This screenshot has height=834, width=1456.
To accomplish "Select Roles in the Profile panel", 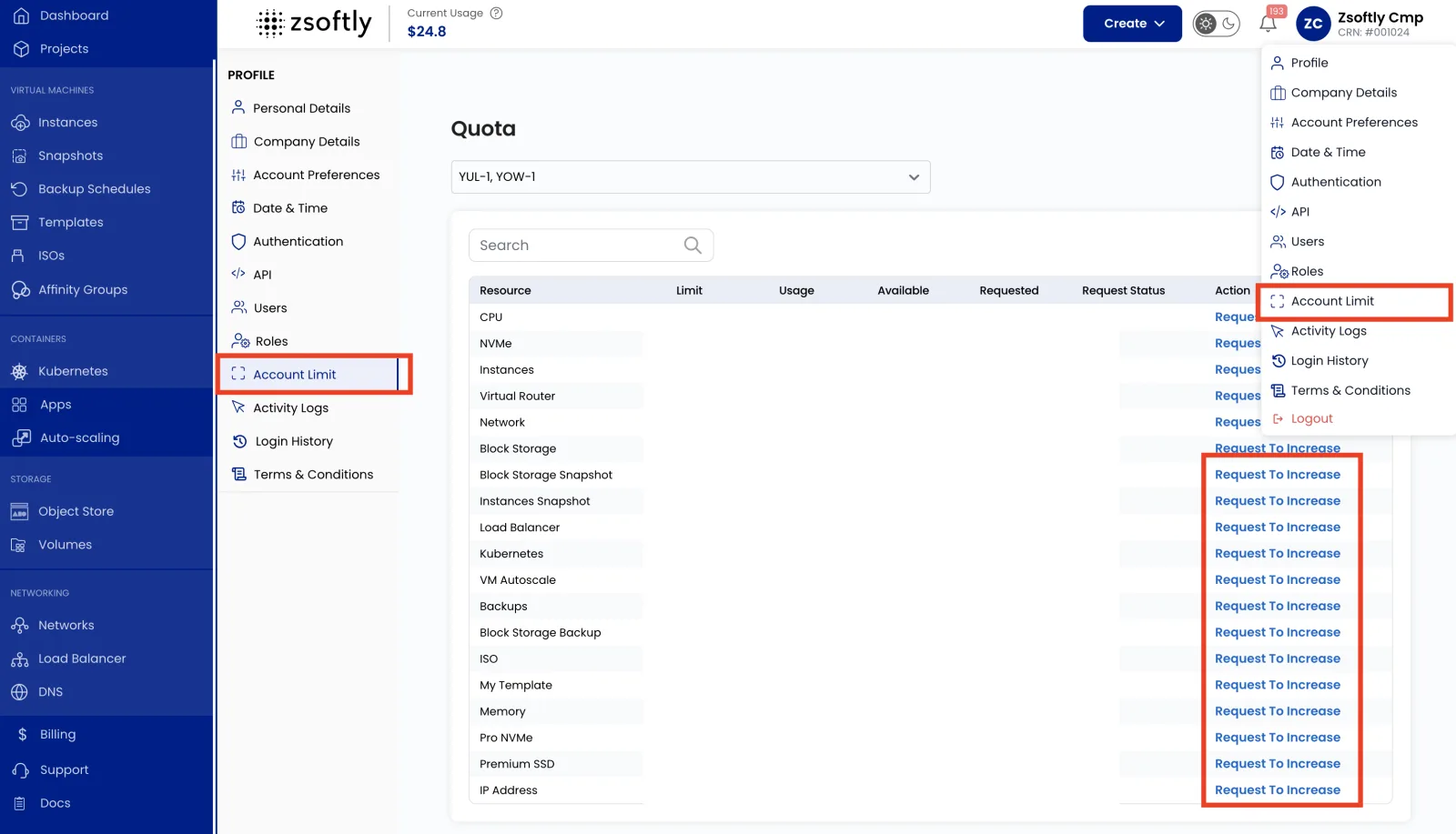I will click(259, 341).
